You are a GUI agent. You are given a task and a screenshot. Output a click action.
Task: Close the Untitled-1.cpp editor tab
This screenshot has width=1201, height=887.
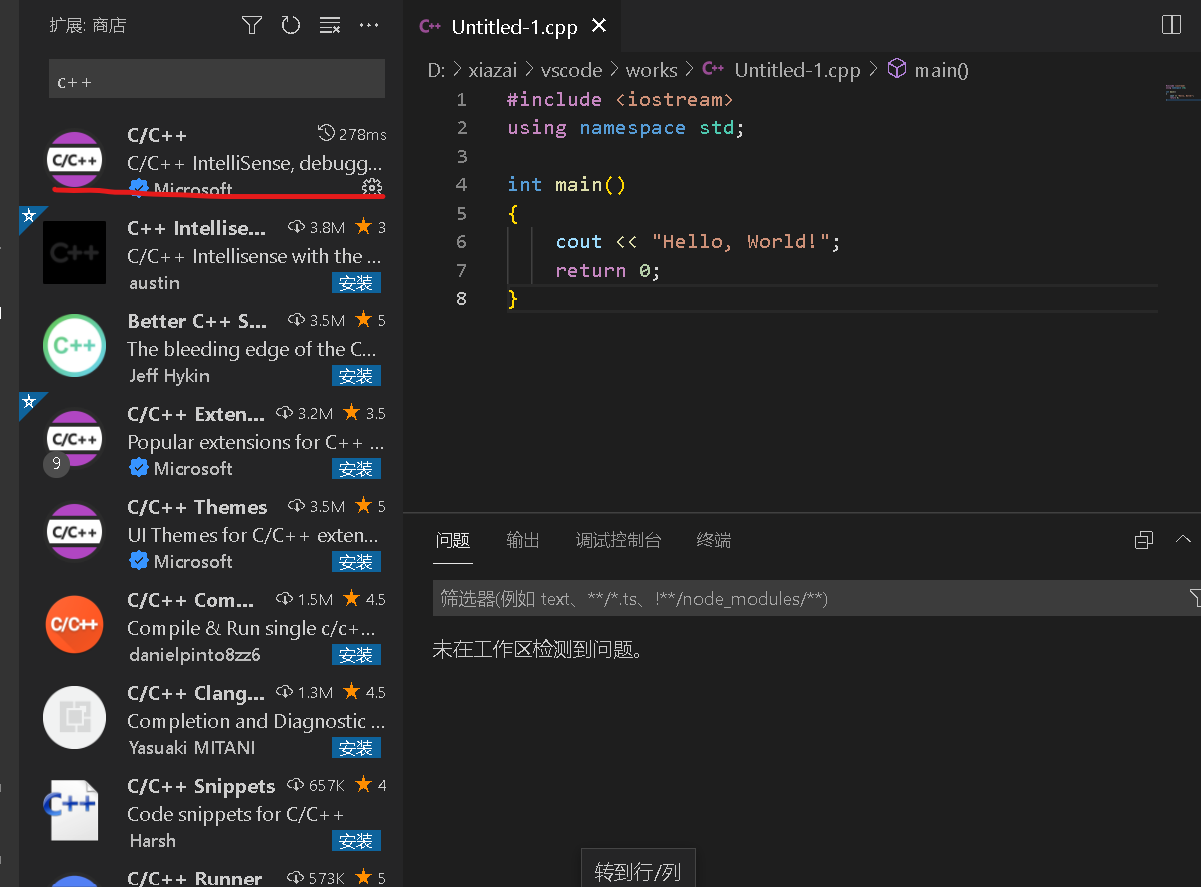(x=599, y=26)
